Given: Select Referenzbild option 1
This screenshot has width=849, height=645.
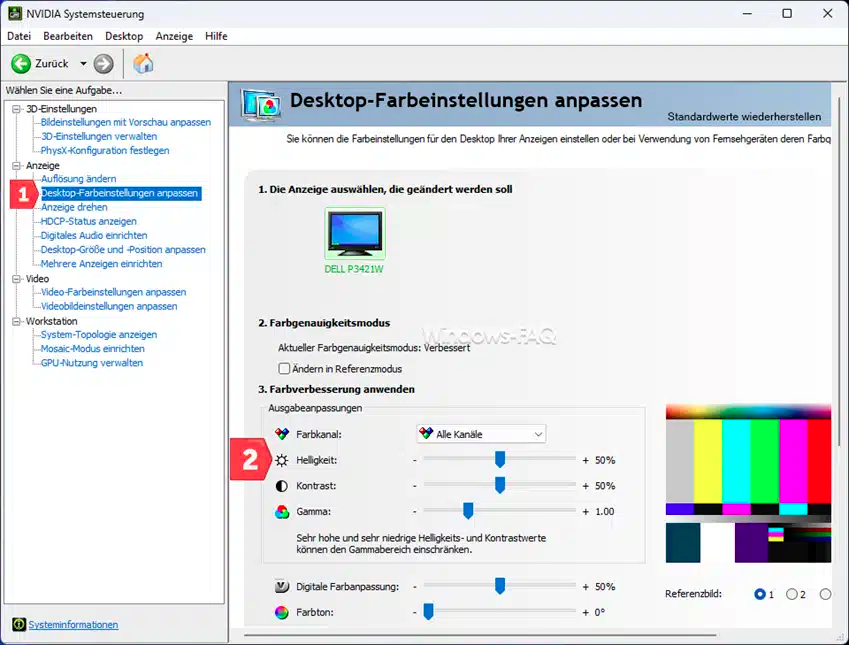Looking at the screenshot, I should (x=760, y=594).
